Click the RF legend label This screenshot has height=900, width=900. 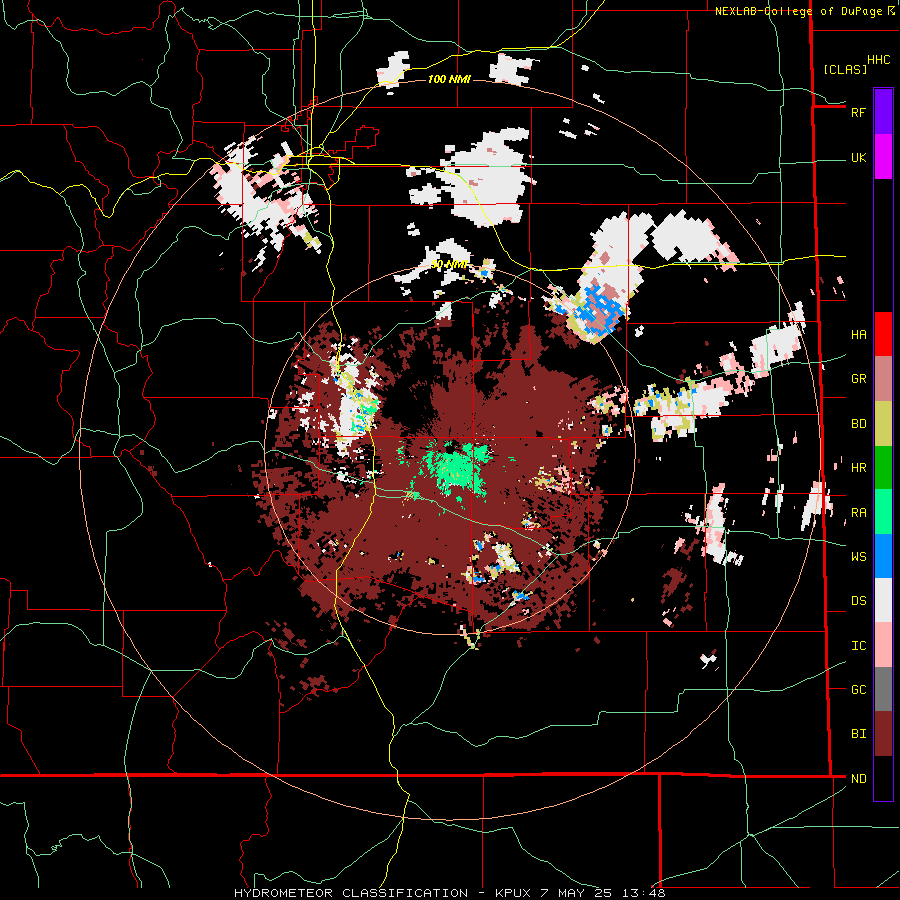click(x=858, y=112)
